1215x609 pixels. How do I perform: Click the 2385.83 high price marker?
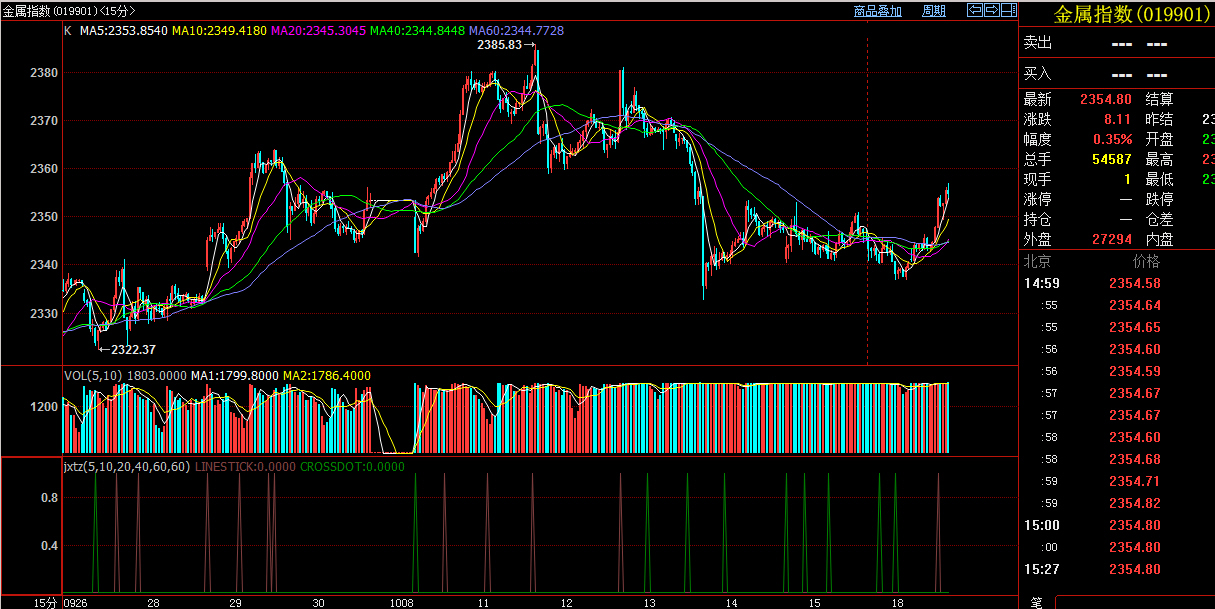coord(501,45)
